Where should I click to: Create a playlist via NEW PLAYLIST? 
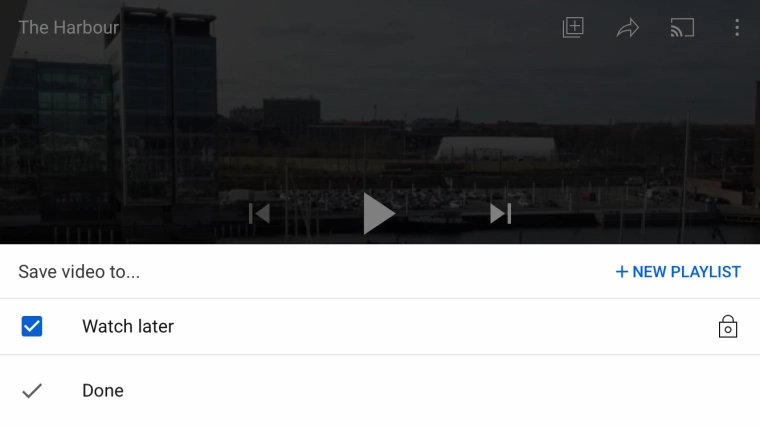[678, 272]
